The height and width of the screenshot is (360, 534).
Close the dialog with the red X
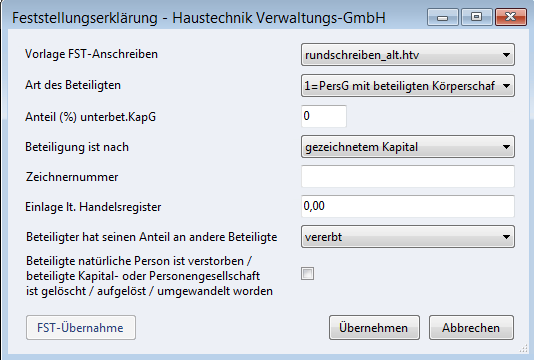click(511, 17)
